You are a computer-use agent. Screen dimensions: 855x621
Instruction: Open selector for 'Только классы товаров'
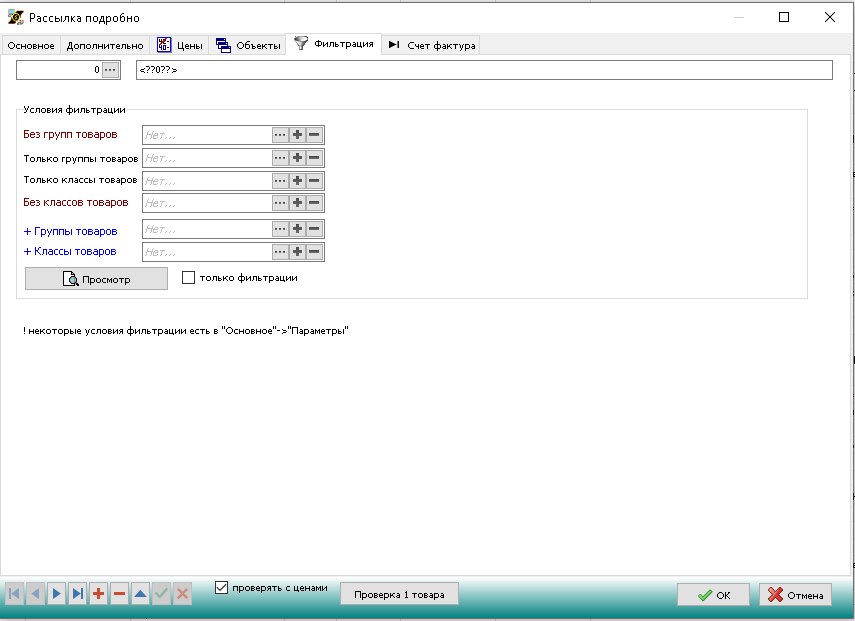click(x=280, y=181)
